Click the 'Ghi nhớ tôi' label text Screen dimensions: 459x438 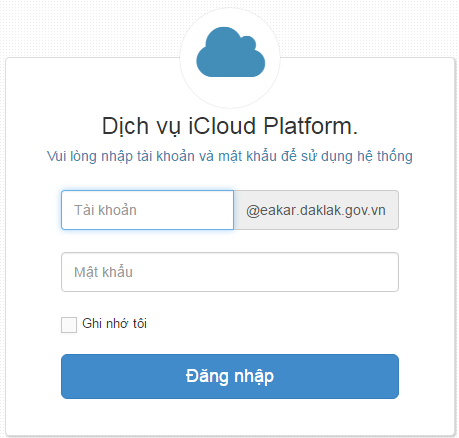(x=114, y=323)
